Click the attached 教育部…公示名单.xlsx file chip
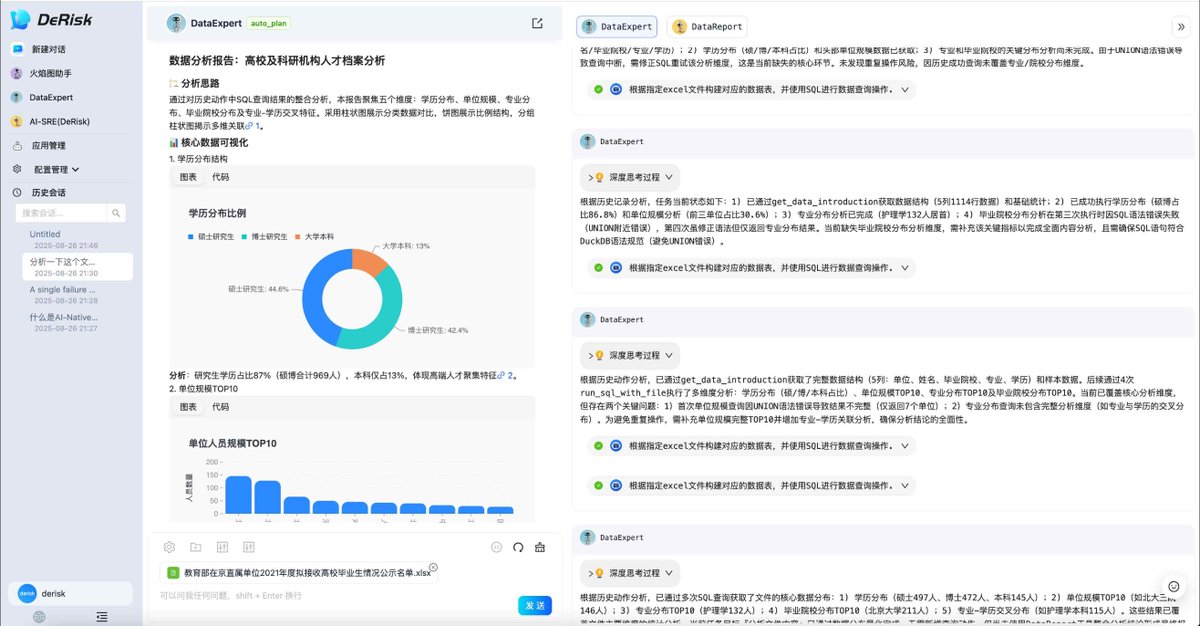 point(299,572)
